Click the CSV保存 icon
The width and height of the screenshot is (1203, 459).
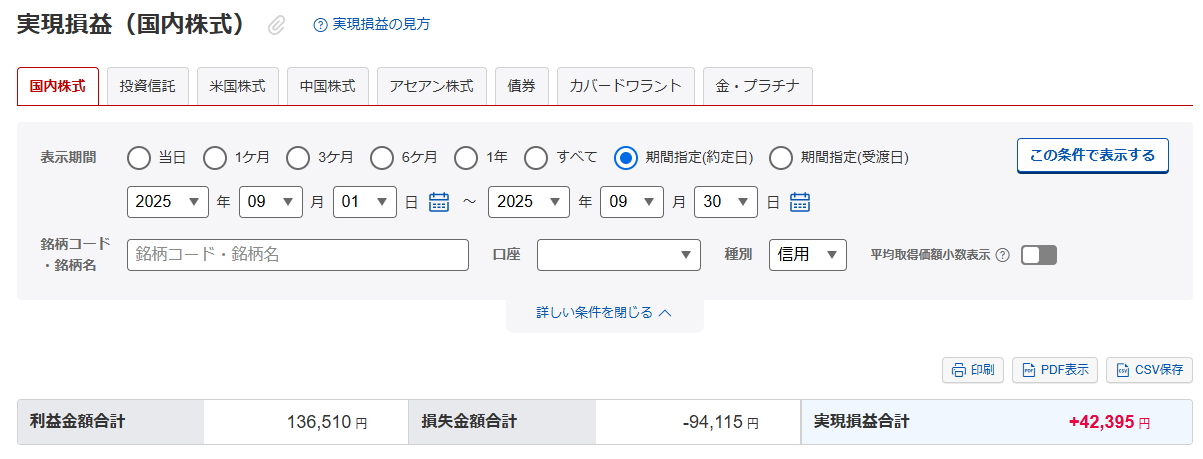[1122, 370]
